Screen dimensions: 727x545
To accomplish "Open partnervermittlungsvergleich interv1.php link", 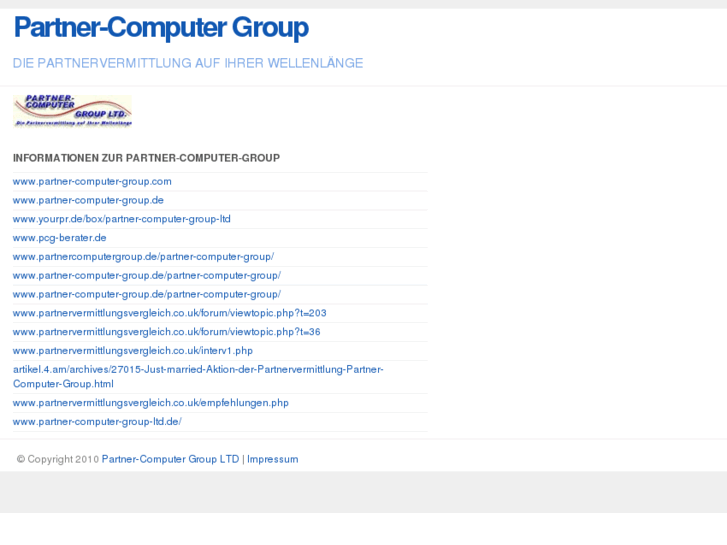I will 133,351.
